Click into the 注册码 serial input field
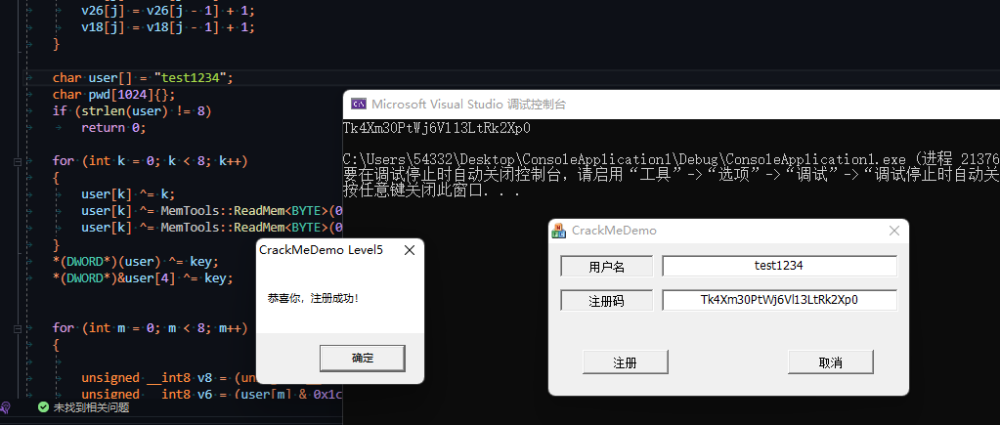This screenshot has width=1000, height=425. click(x=779, y=300)
